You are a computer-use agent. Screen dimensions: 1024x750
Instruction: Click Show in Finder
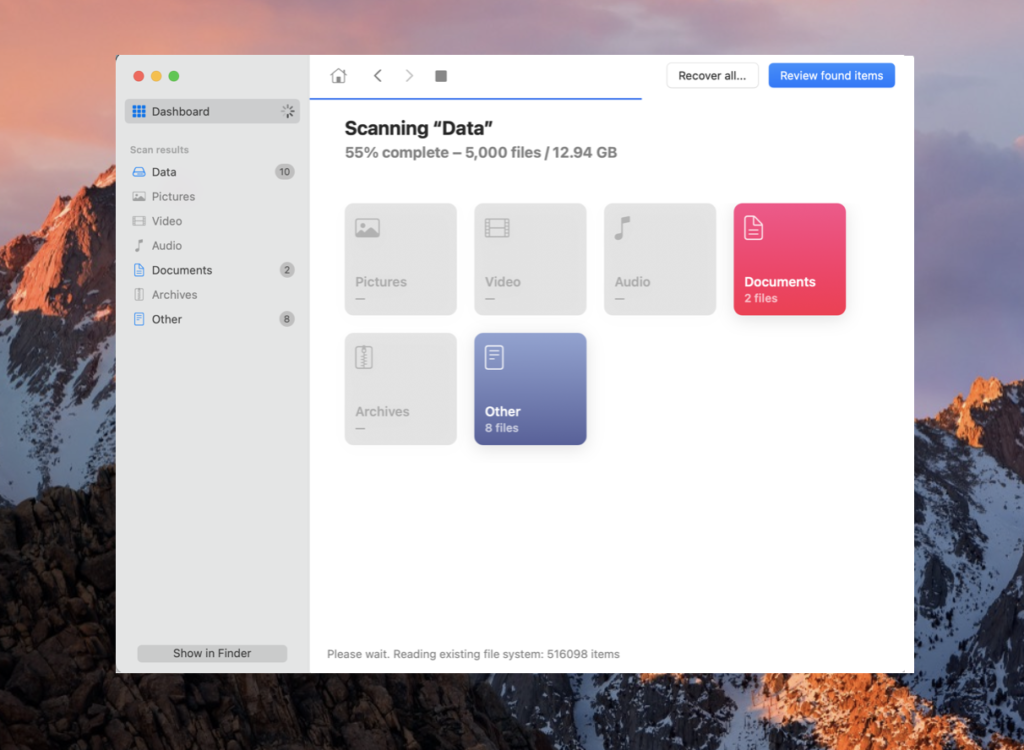tap(211, 653)
